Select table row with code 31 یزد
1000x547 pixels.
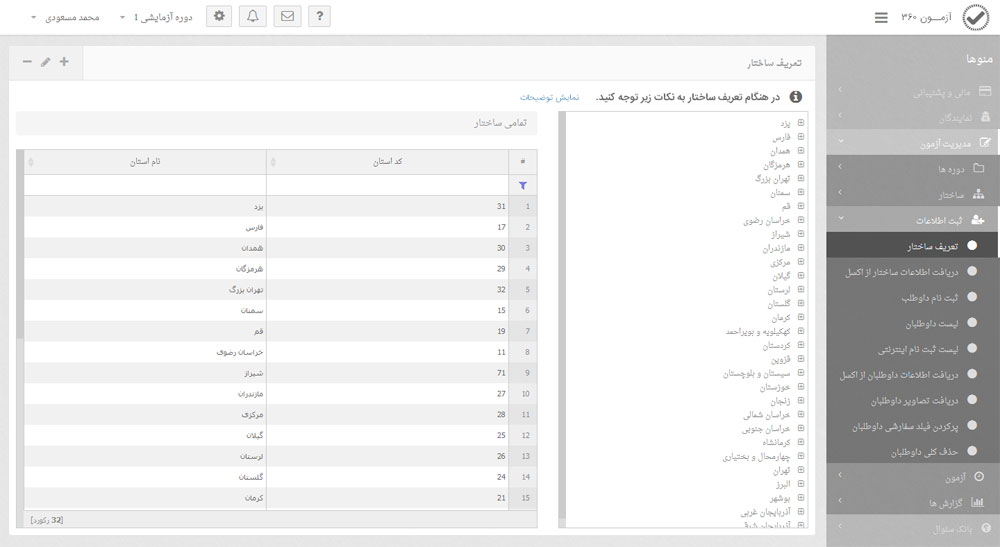click(280, 207)
